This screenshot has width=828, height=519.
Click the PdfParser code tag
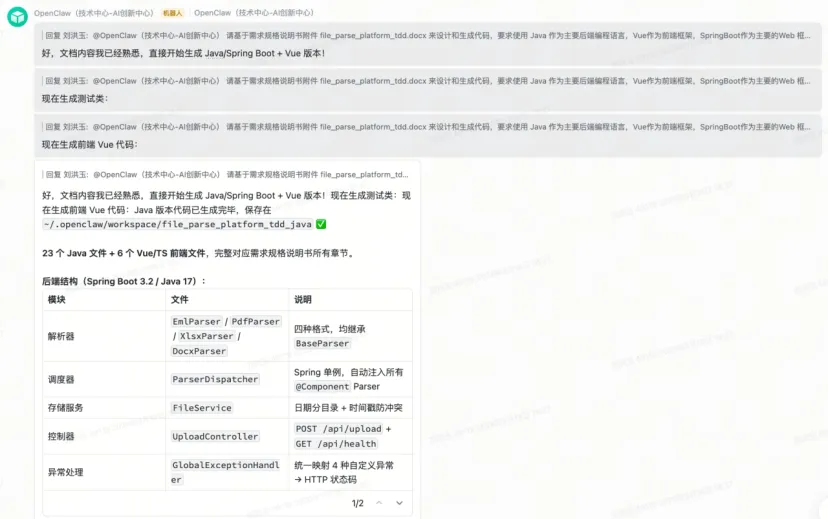click(256, 322)
